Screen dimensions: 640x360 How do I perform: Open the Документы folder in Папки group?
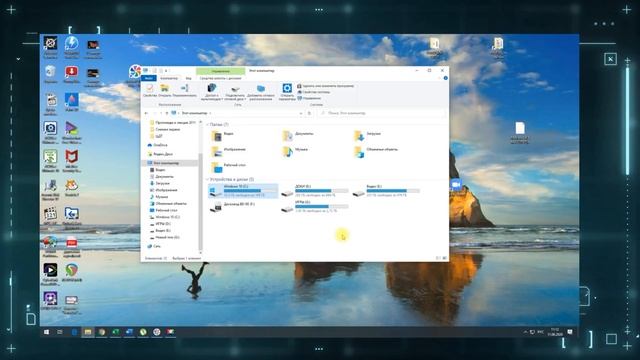(x=299, y=135)
